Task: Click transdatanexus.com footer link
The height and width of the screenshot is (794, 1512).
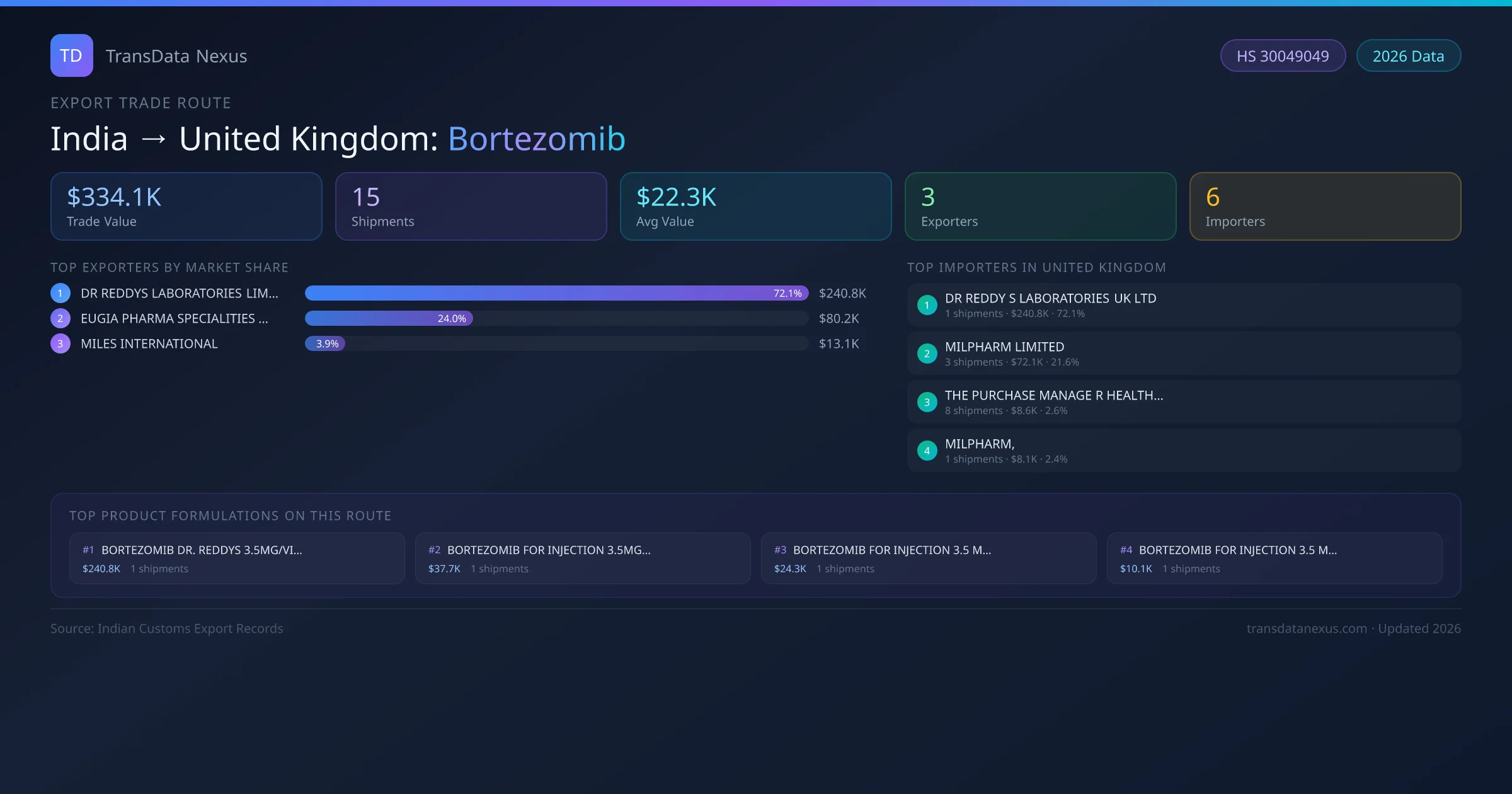Action: [1306, 628]
